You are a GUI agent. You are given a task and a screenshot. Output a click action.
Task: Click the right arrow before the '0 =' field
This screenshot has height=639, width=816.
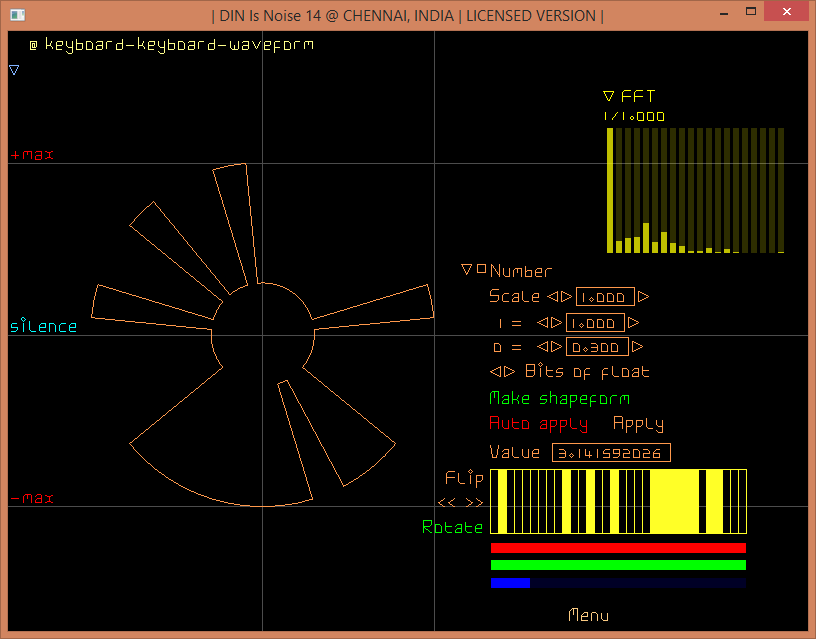click(556, 347)
